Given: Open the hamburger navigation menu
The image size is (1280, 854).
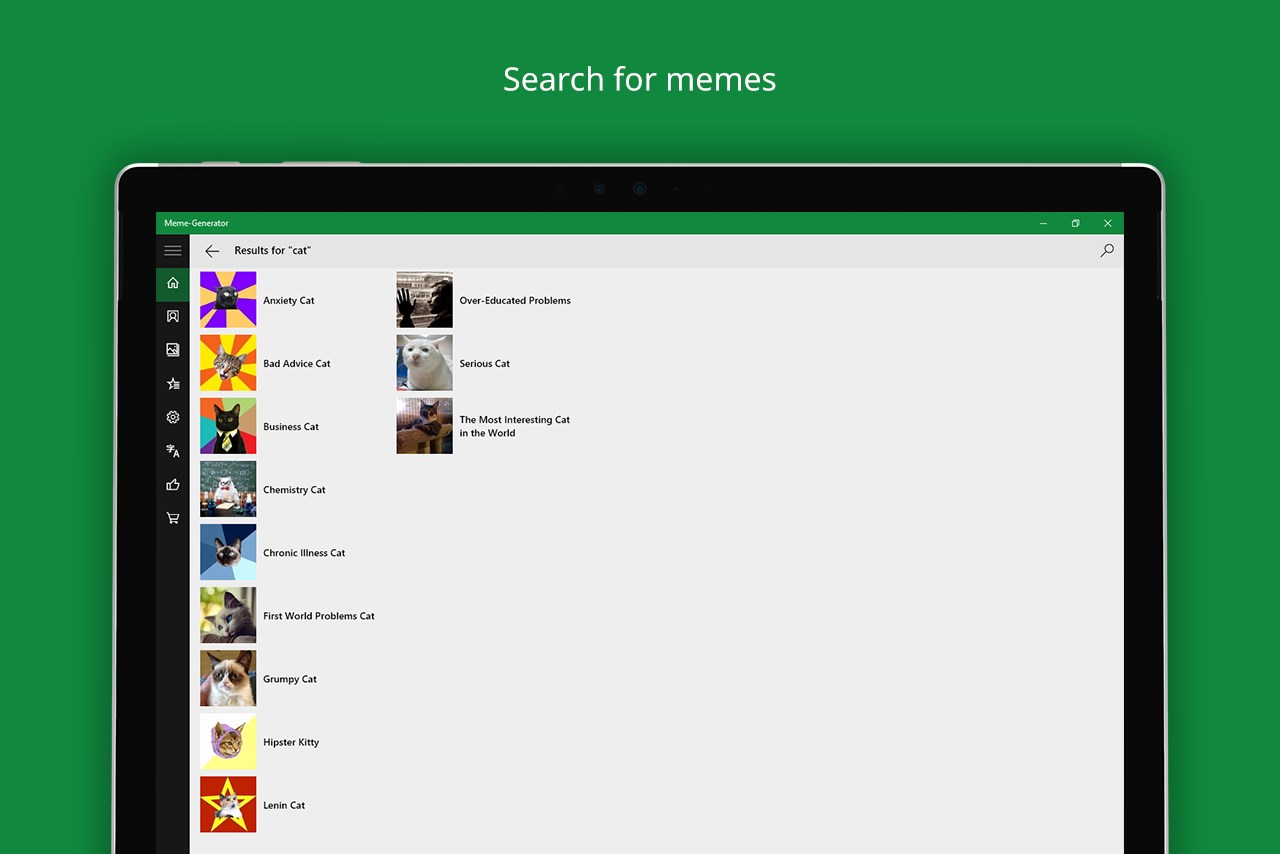Looking at the screenshot, I should (172, 250).
